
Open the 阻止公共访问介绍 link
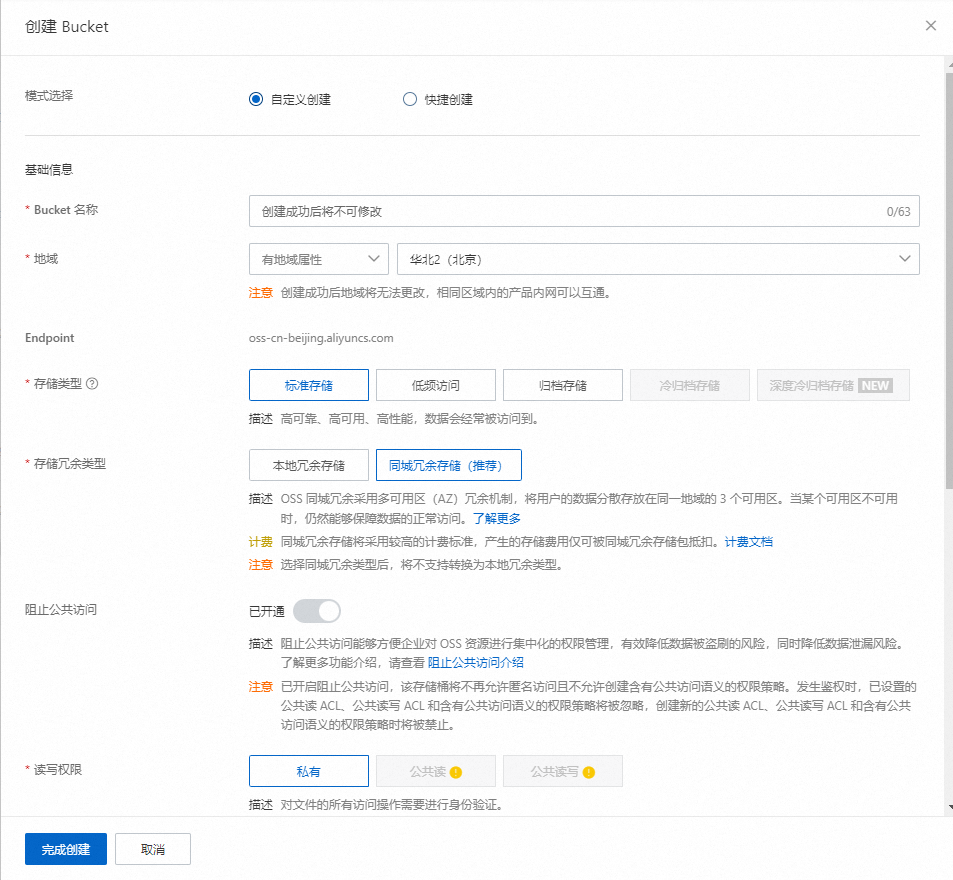pos(475,662)
